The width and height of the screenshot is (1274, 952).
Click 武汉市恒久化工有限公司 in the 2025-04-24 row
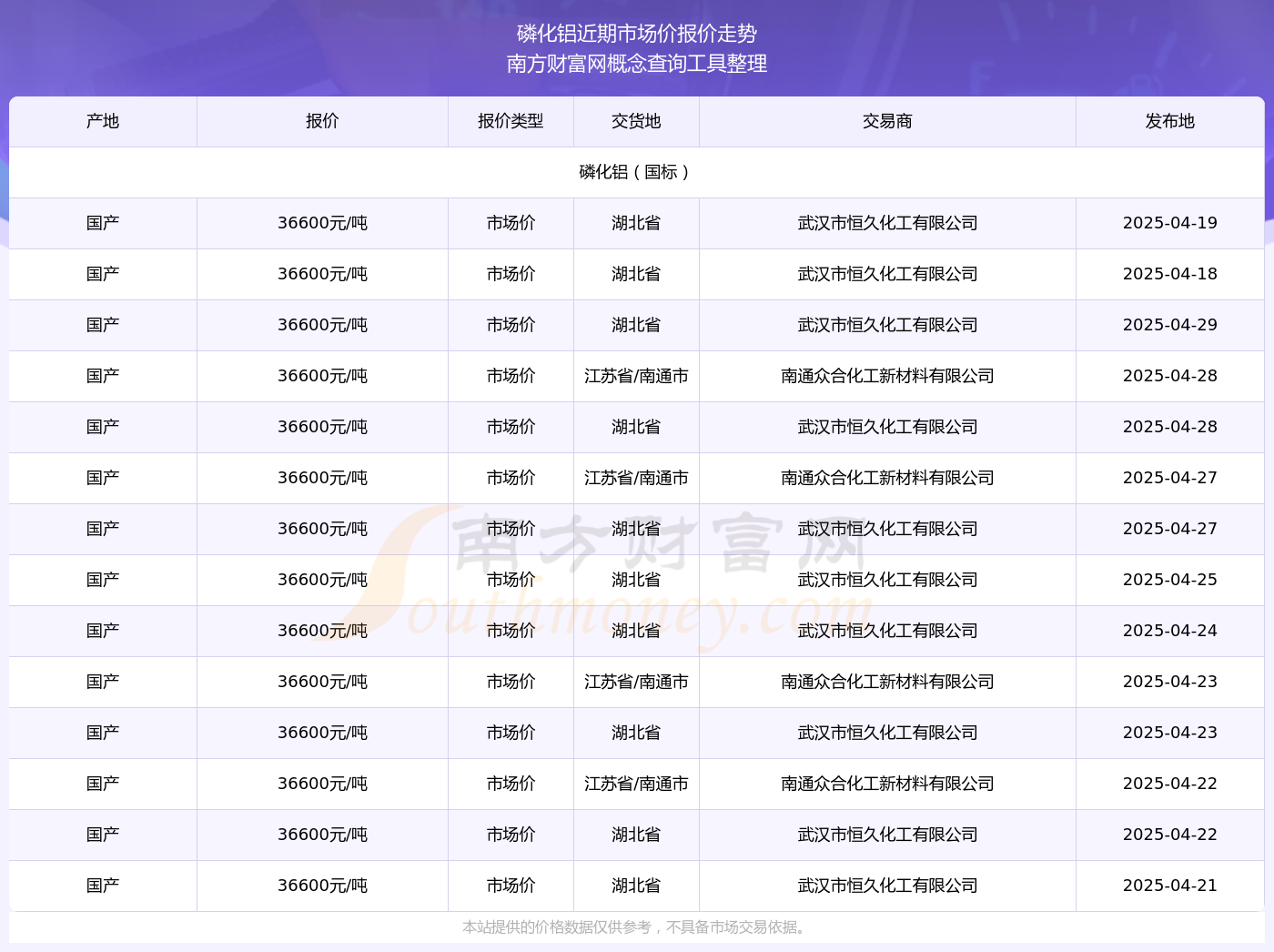887,631
